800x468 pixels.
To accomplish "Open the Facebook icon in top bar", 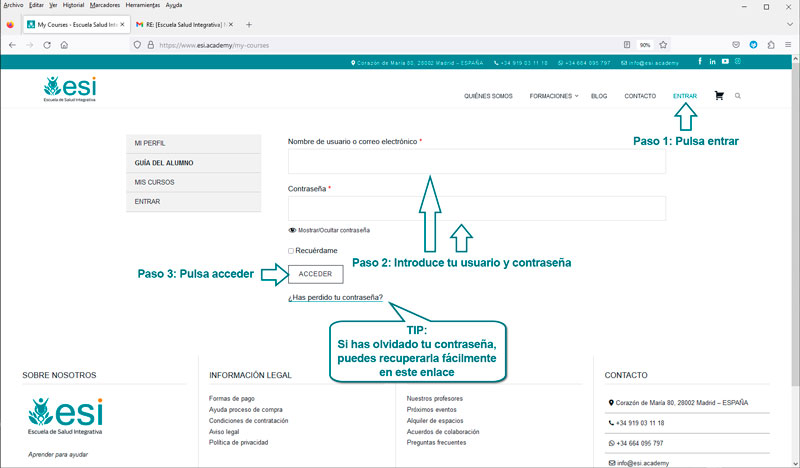I will tap(700, 61).
